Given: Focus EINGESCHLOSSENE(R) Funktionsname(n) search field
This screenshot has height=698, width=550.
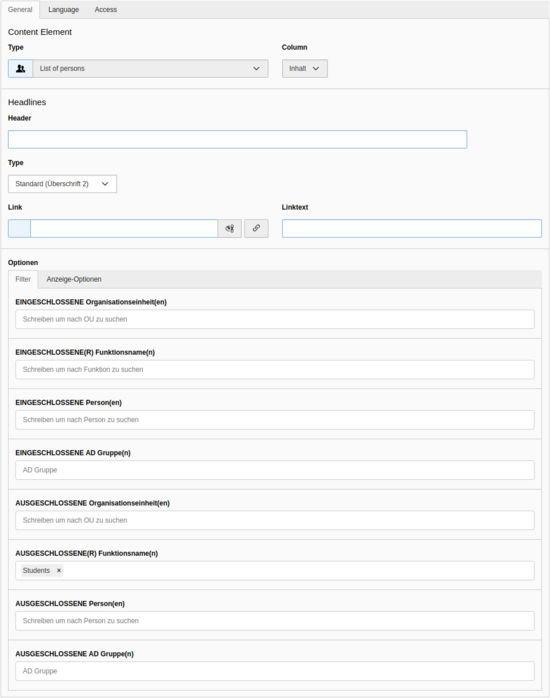Looking at the screenshot, I should (275, 370).
